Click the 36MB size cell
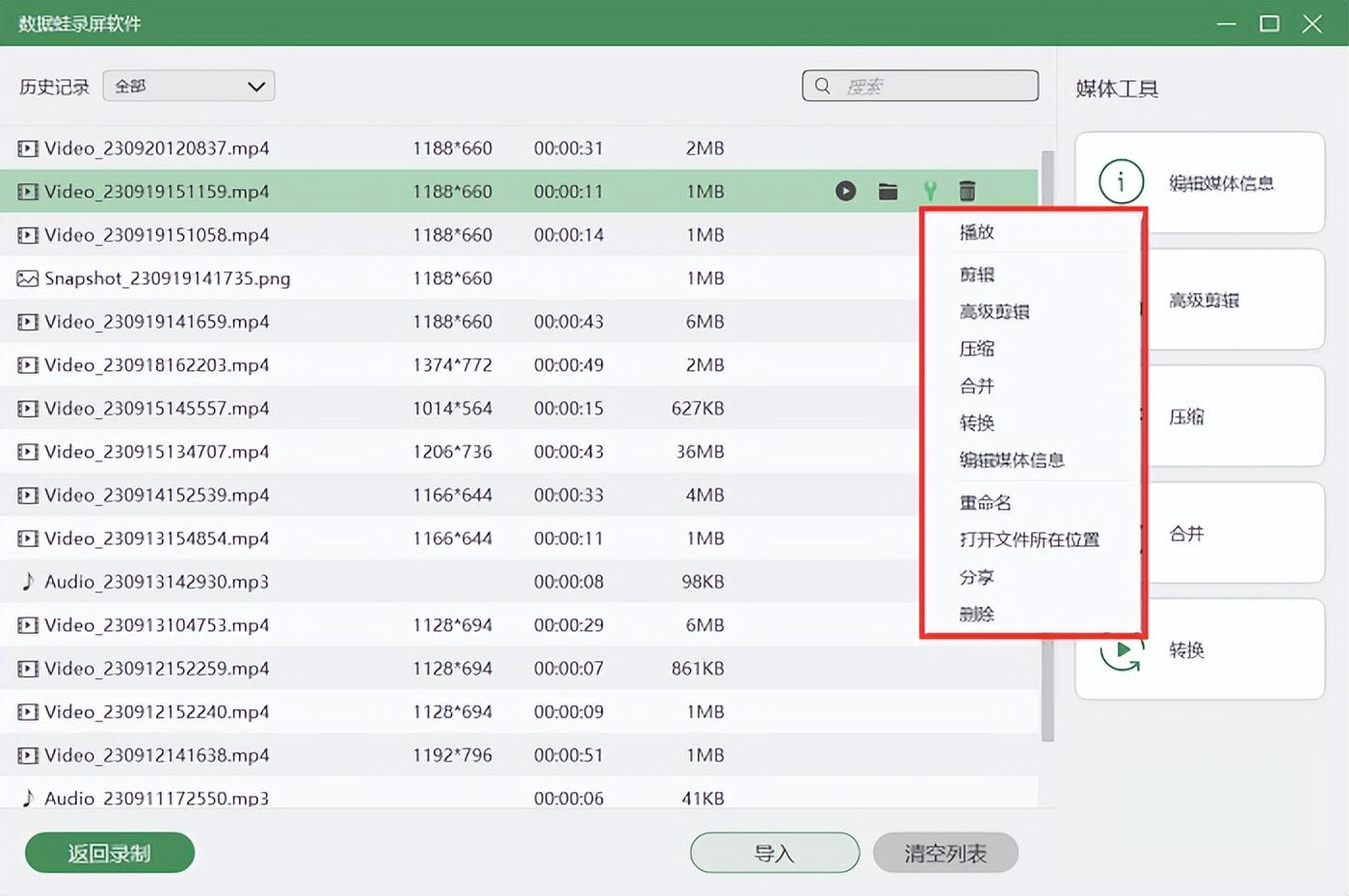Screen dimensions: 1349x896 [700, 452]
